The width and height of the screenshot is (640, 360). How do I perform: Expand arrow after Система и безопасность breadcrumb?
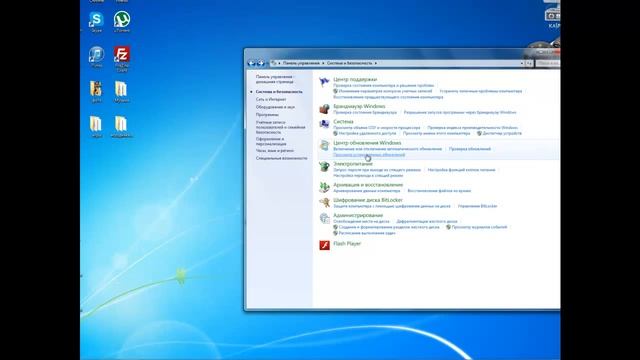[376, 63]
